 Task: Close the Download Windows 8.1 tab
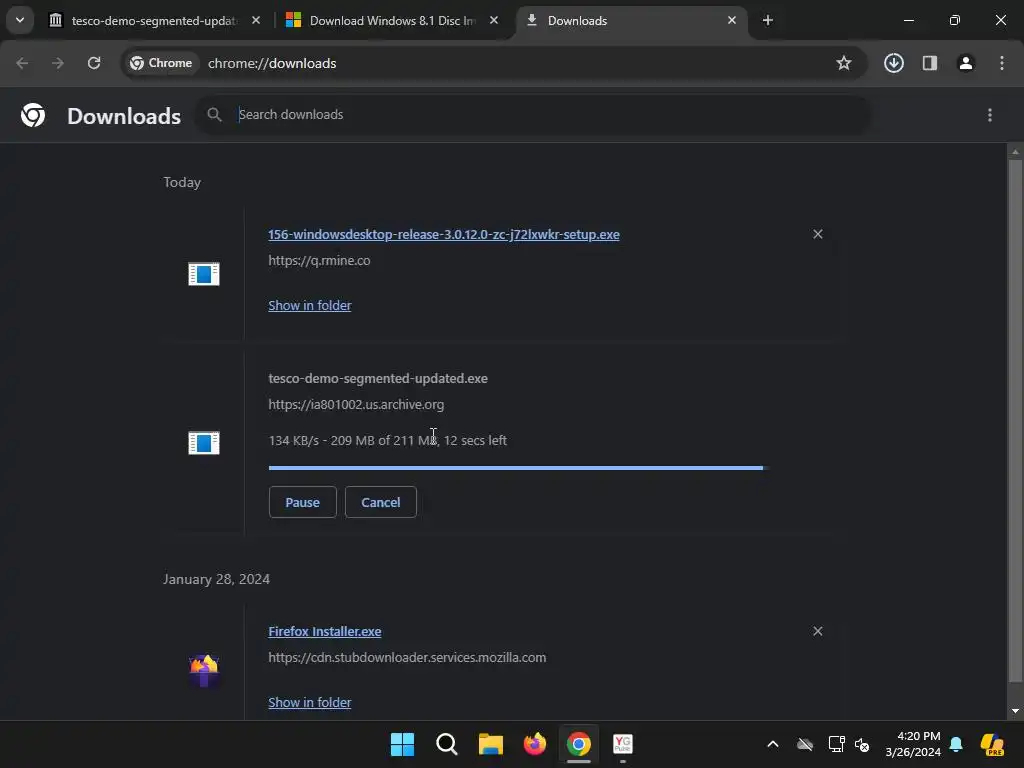pyautogui.click(x=494, y=20)
